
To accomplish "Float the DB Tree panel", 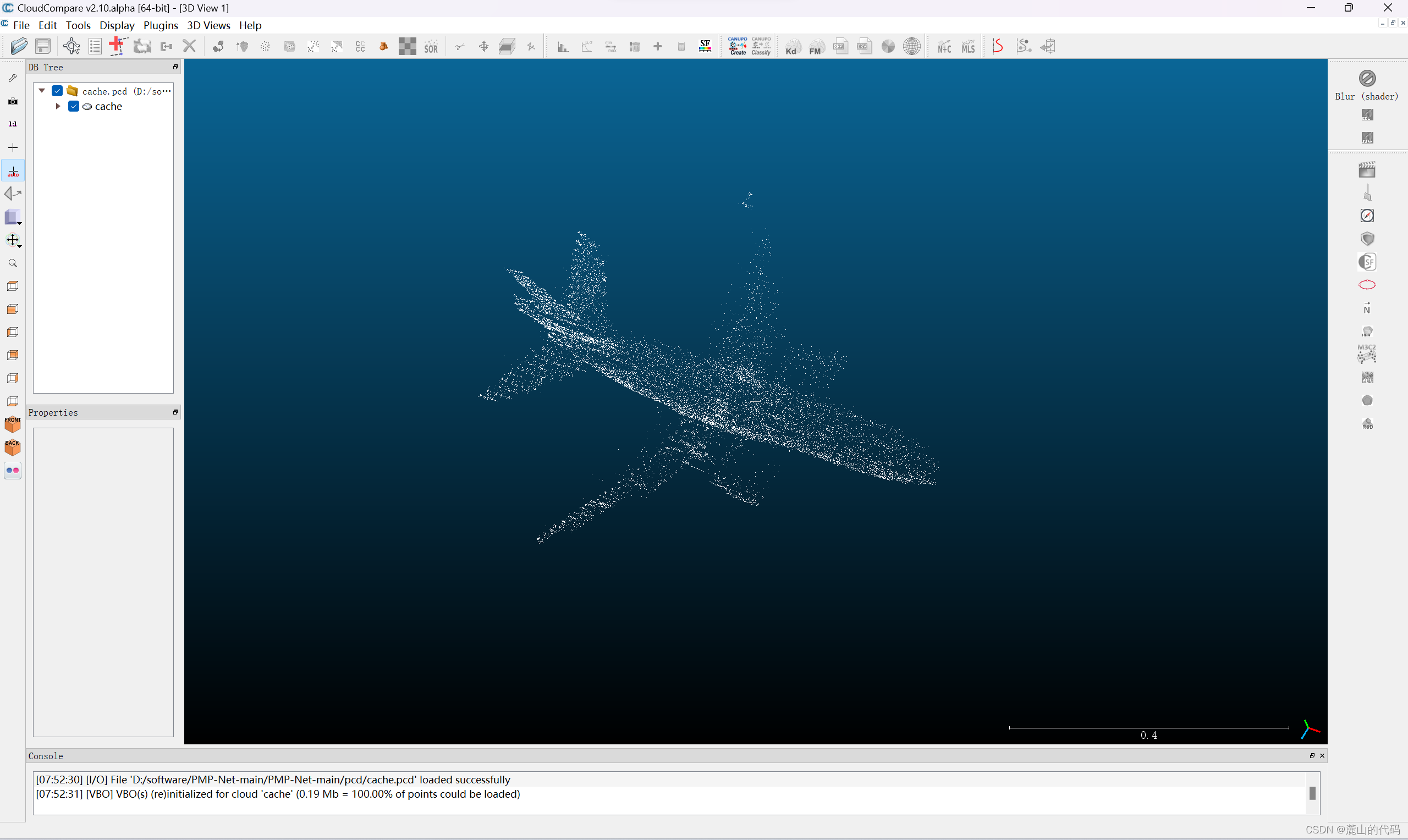I will coord(175,67).
